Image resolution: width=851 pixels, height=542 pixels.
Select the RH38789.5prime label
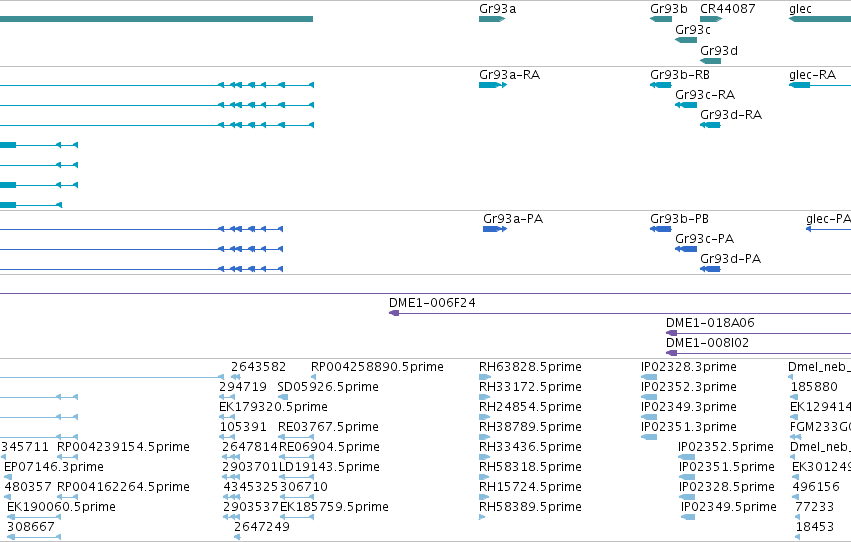tap(530, 427)
